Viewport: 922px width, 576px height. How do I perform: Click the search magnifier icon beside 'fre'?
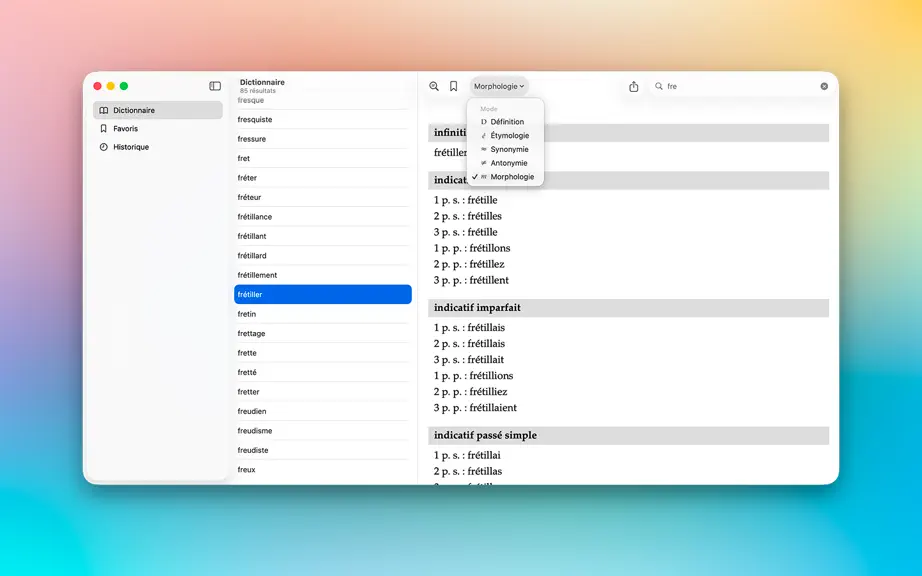click(x=659, y=86)
